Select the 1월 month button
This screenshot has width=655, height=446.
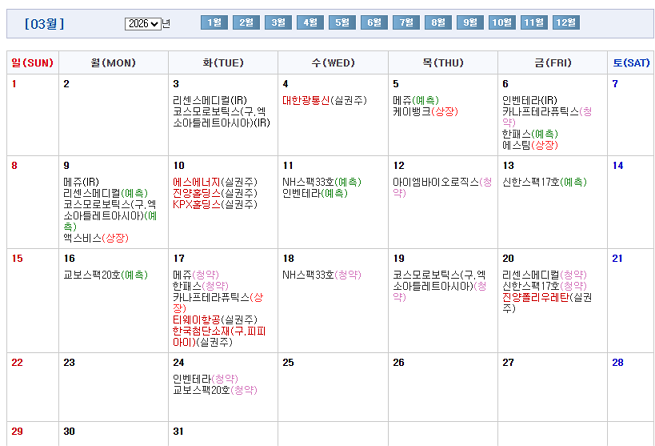coord(214,23)
